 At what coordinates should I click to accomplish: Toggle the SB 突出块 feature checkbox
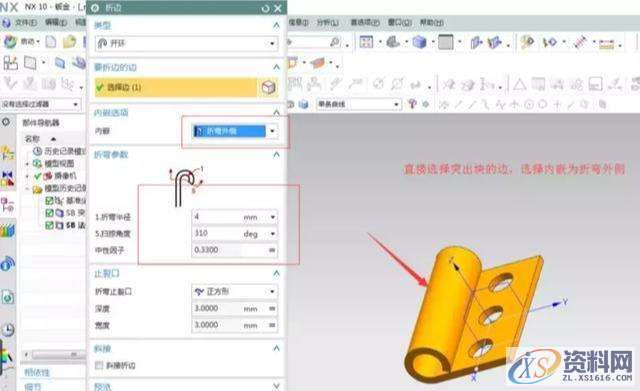click(49, 213)
